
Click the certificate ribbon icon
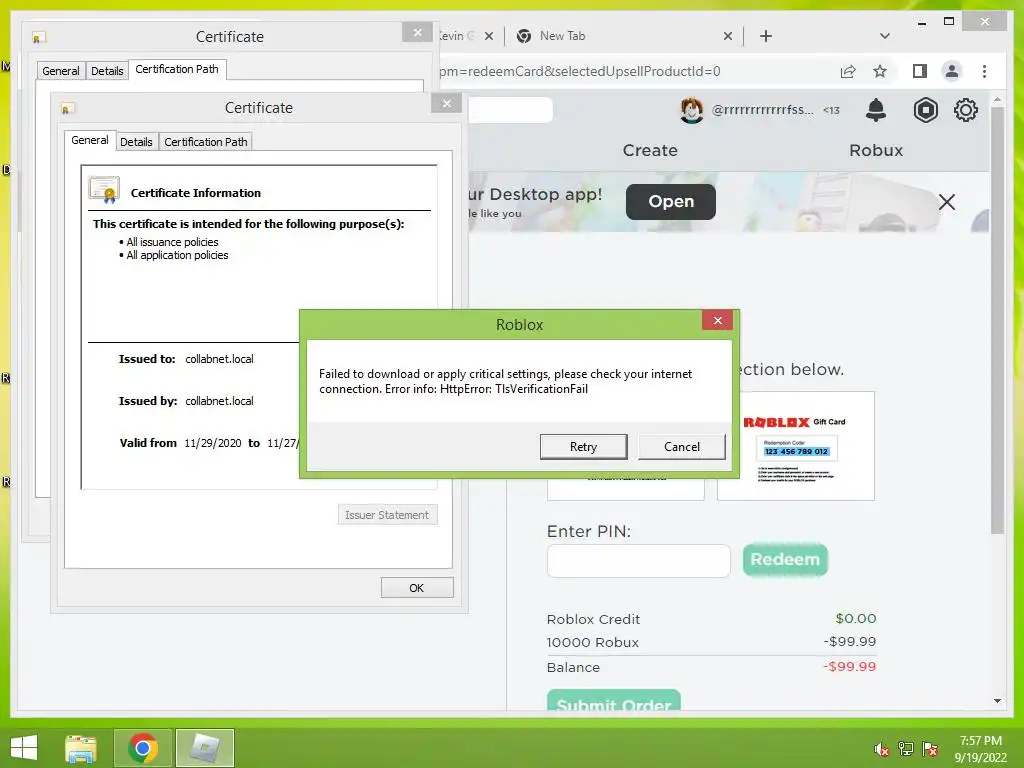[104, 190]
